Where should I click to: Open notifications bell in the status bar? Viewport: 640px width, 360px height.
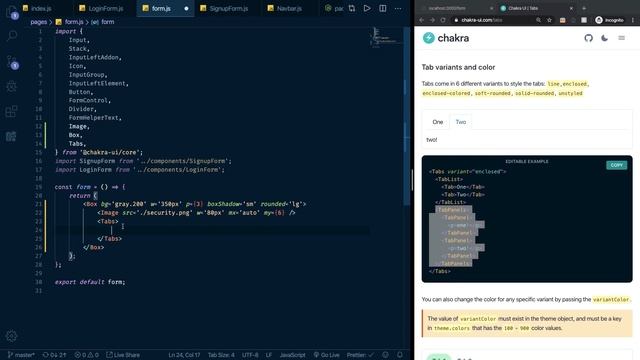[x=400, y=355]
